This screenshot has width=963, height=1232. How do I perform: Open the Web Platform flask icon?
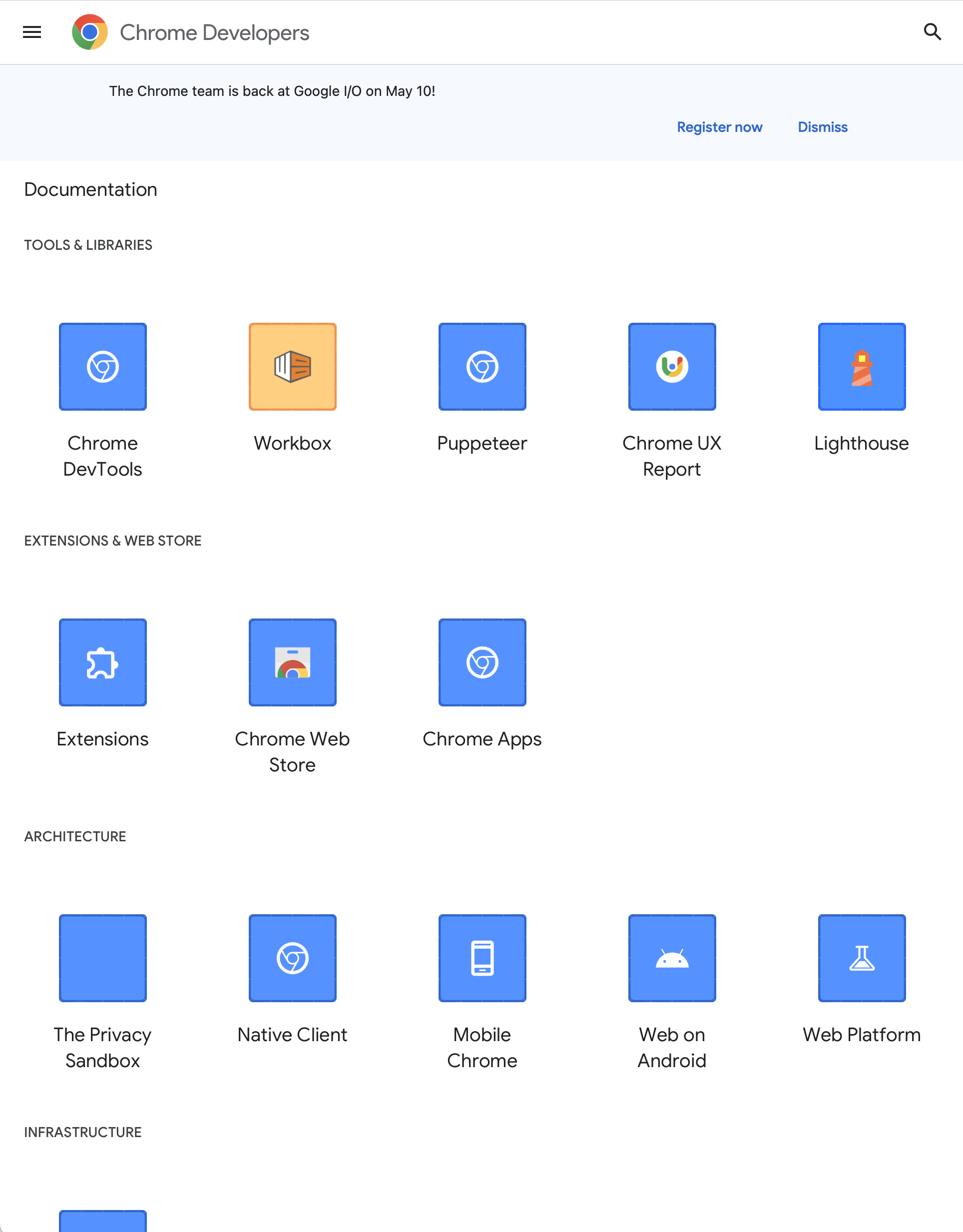862,957
